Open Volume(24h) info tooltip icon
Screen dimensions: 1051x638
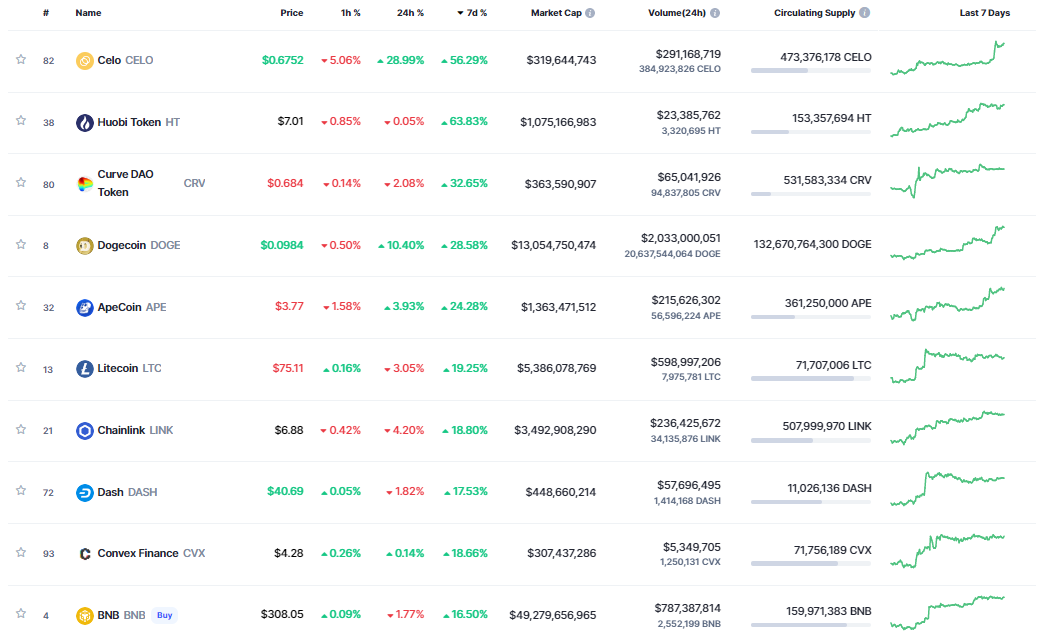click(x=715, y=13)
